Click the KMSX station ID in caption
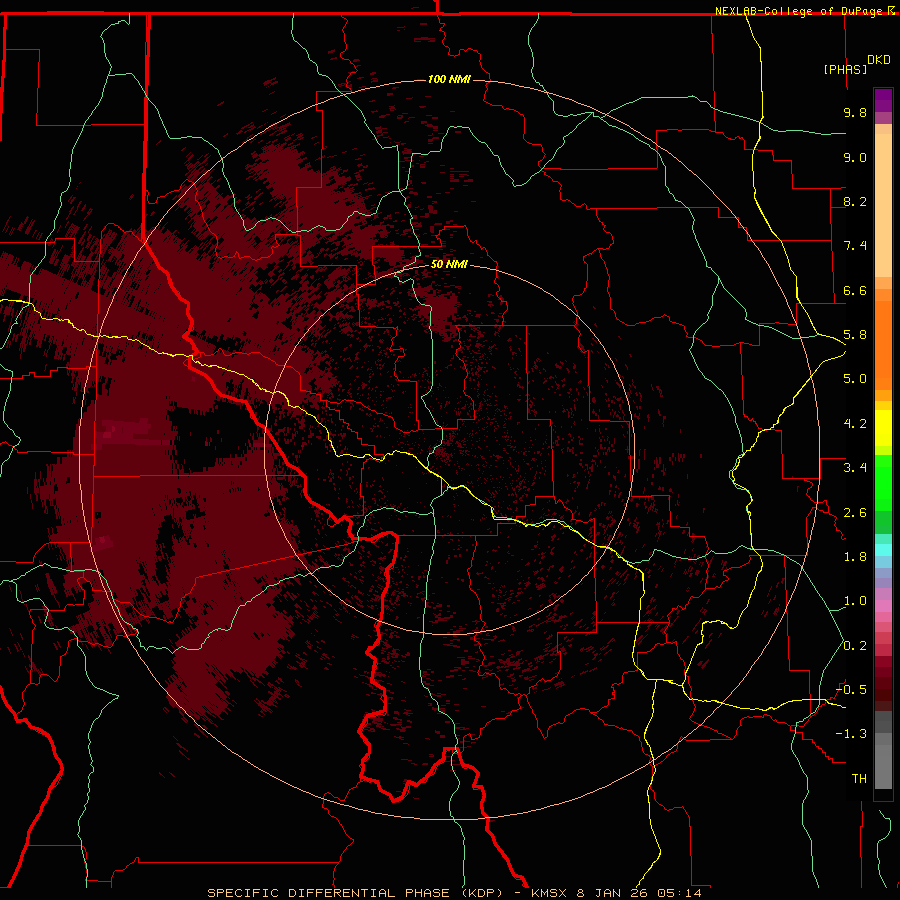The width and height of the screenshot is (900, 900). tap(548, 893)
